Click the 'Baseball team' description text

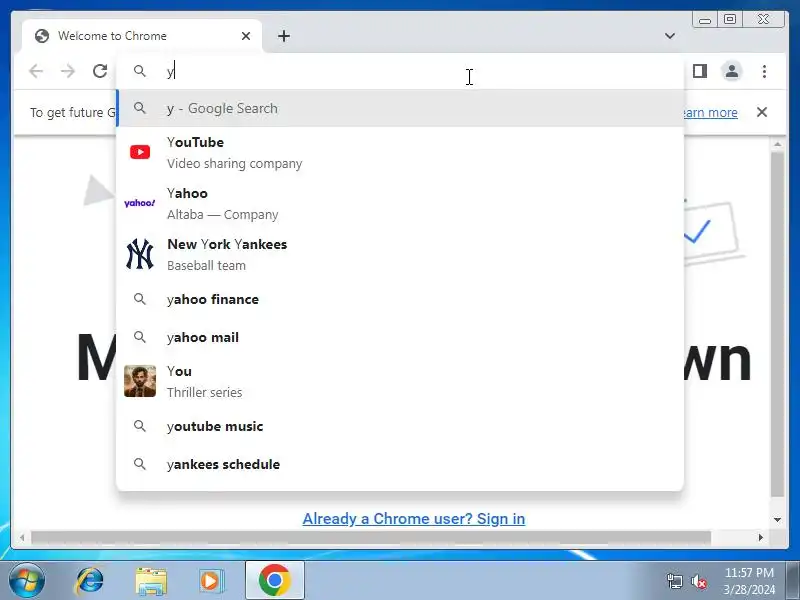tap(207, 265)
